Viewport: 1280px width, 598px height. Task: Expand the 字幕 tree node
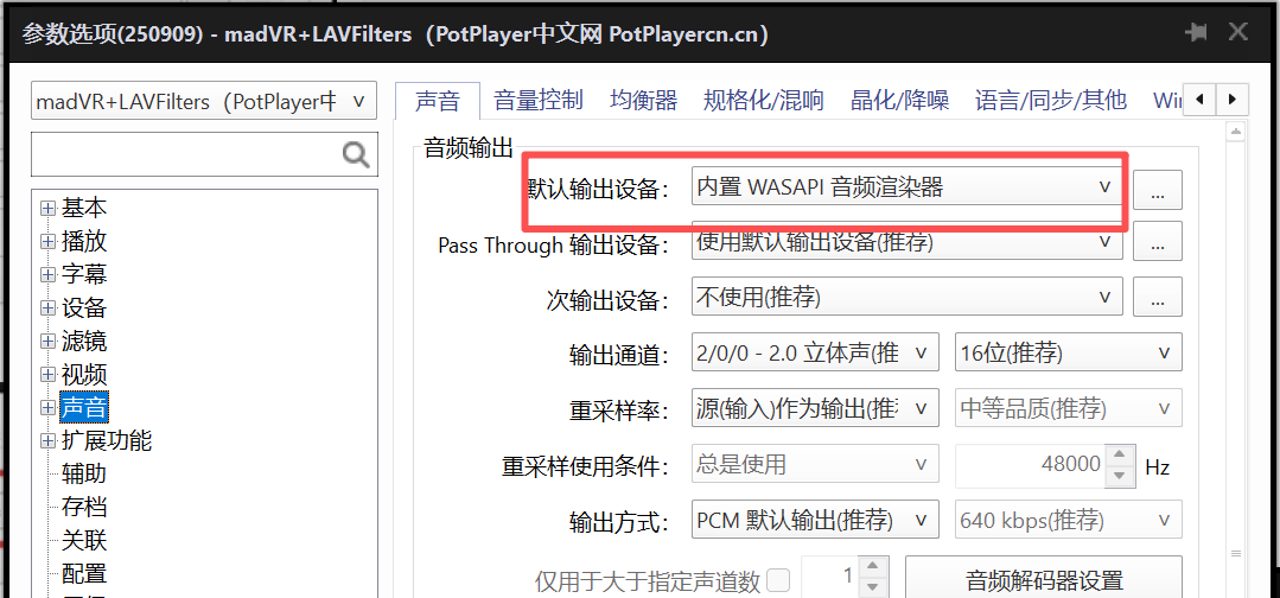click(48, 274)
